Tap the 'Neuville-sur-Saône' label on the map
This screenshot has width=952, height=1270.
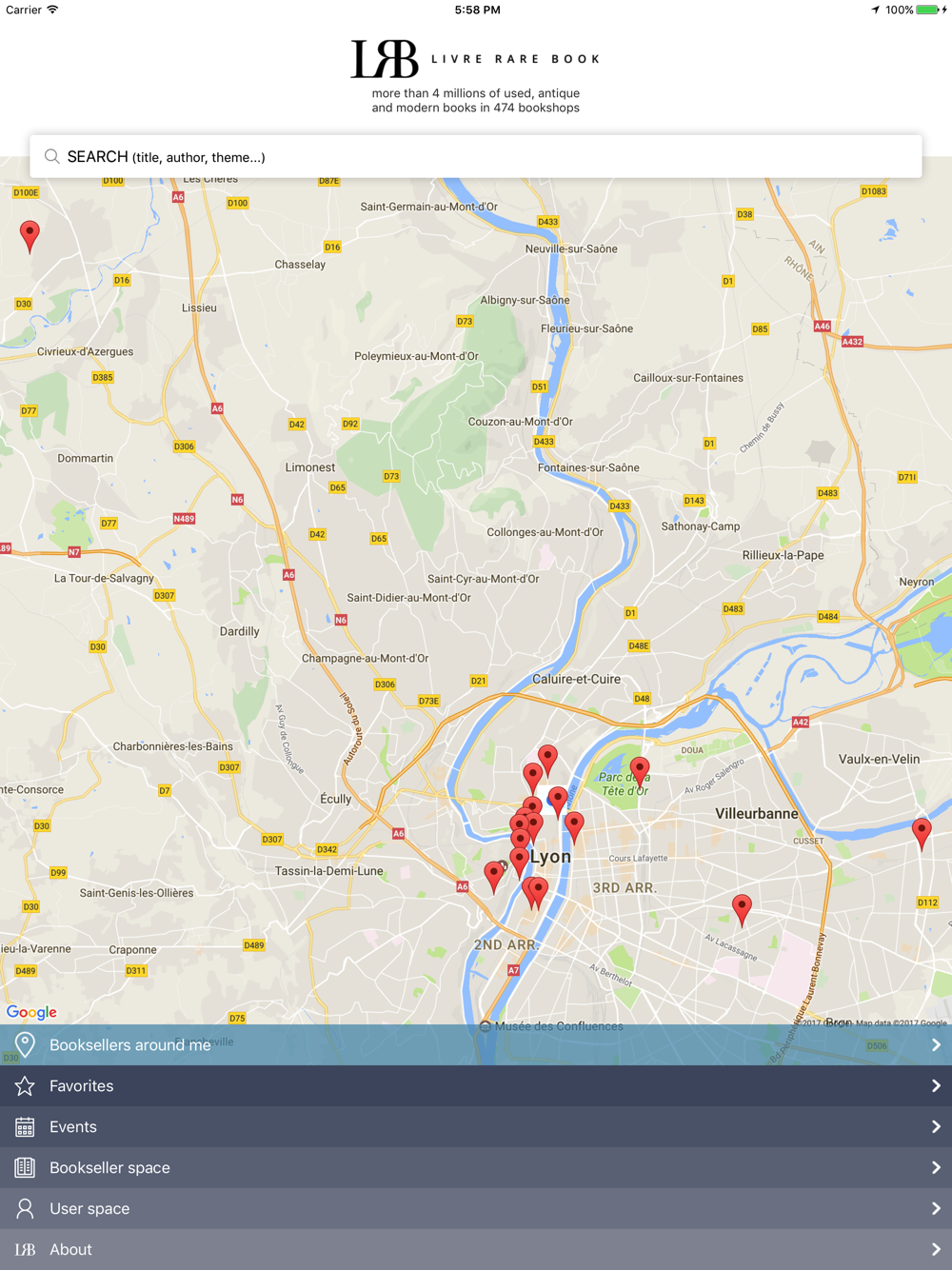[571, 249]
